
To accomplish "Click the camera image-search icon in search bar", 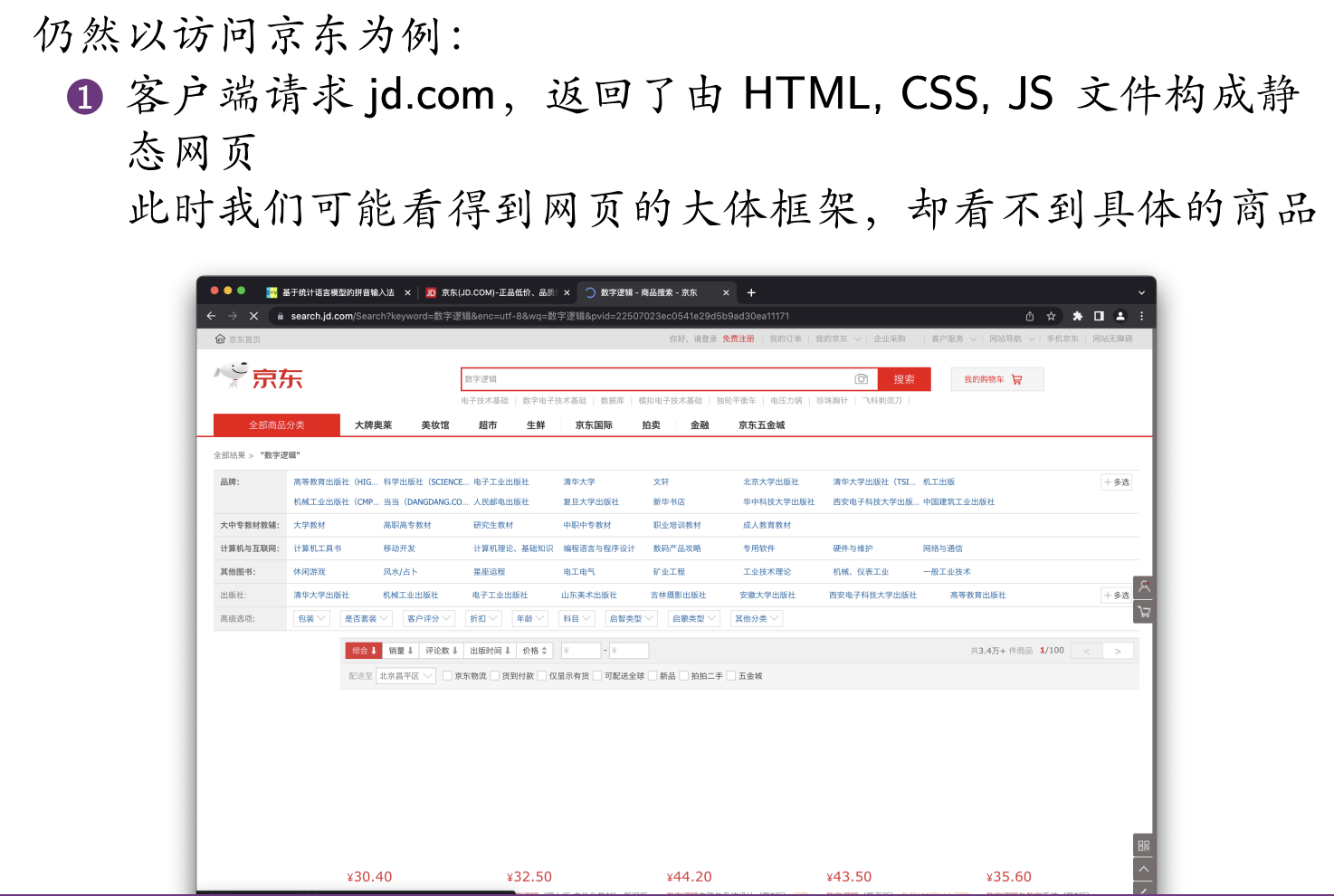I will coord(862,378).
